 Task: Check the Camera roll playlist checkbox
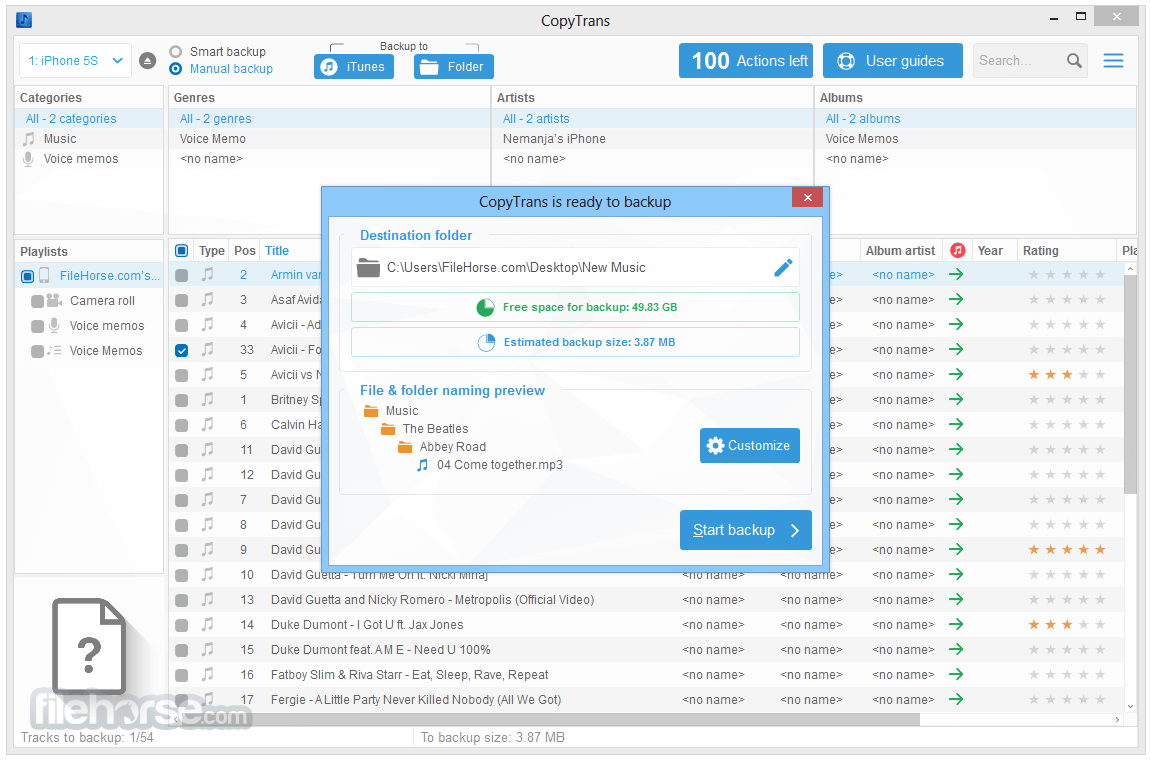pos(37,301)
